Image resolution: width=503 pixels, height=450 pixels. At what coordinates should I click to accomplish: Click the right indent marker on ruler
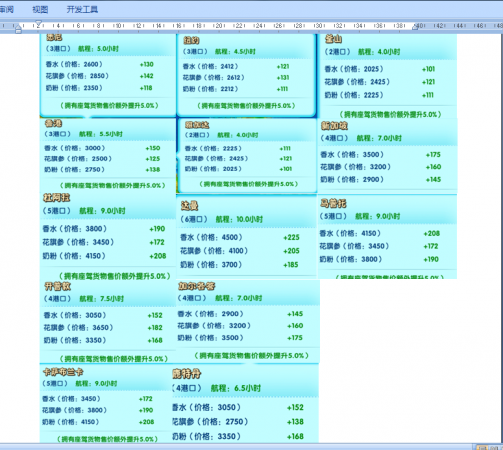415,27
